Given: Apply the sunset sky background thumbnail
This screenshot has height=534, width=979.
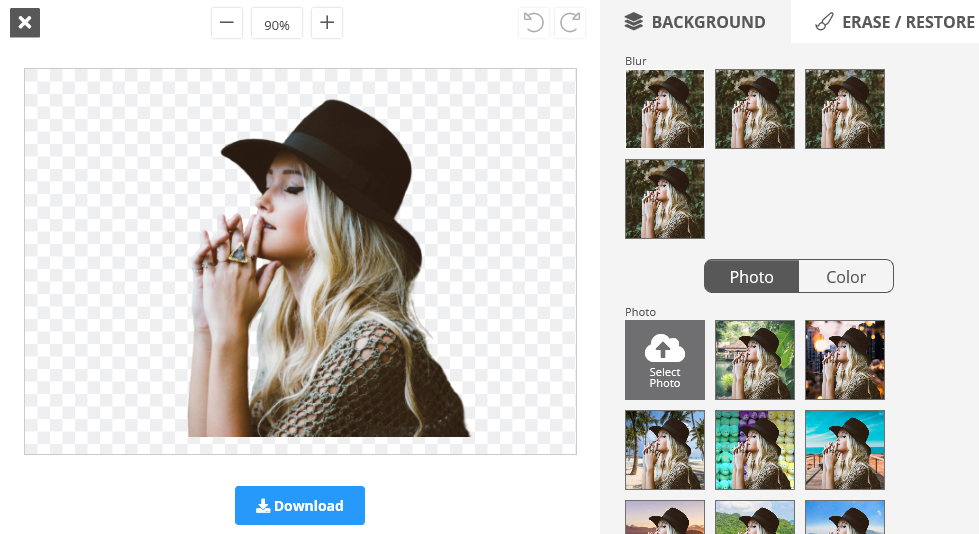Looking at the screenshot, I should tap(665, 517).
